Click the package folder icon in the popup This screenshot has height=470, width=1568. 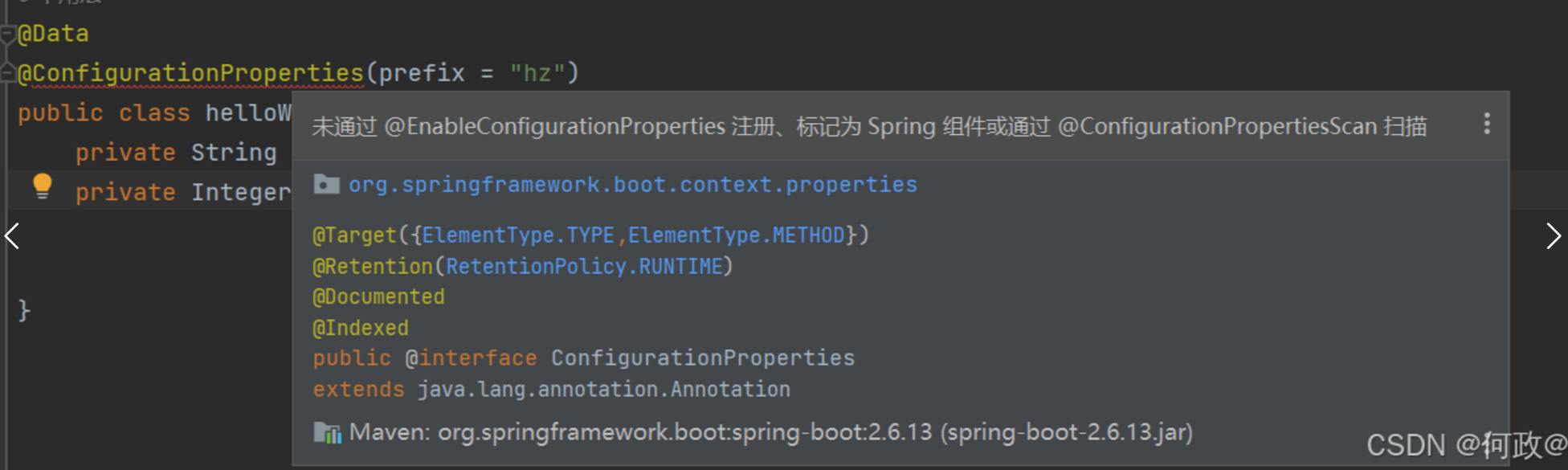326,185
